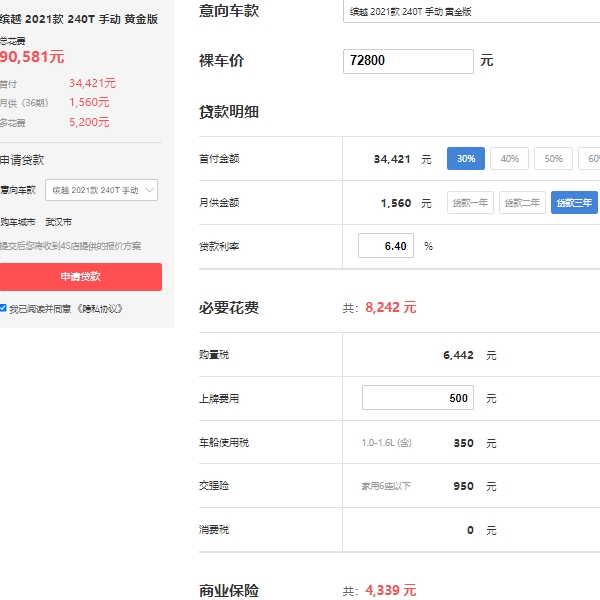Viewport: 600px width, 600px height.
Task: Open the 交强险 家用6座以下 option
Action: point(386,487)
